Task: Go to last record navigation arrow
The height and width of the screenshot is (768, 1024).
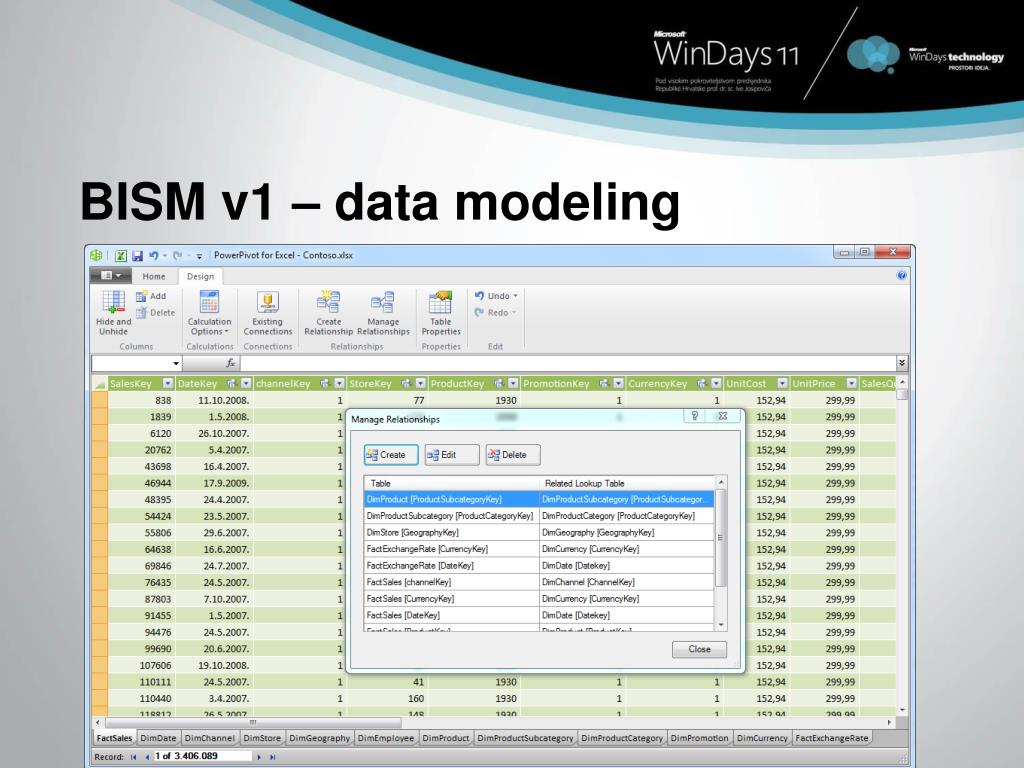Action: [x=272, y=757]
